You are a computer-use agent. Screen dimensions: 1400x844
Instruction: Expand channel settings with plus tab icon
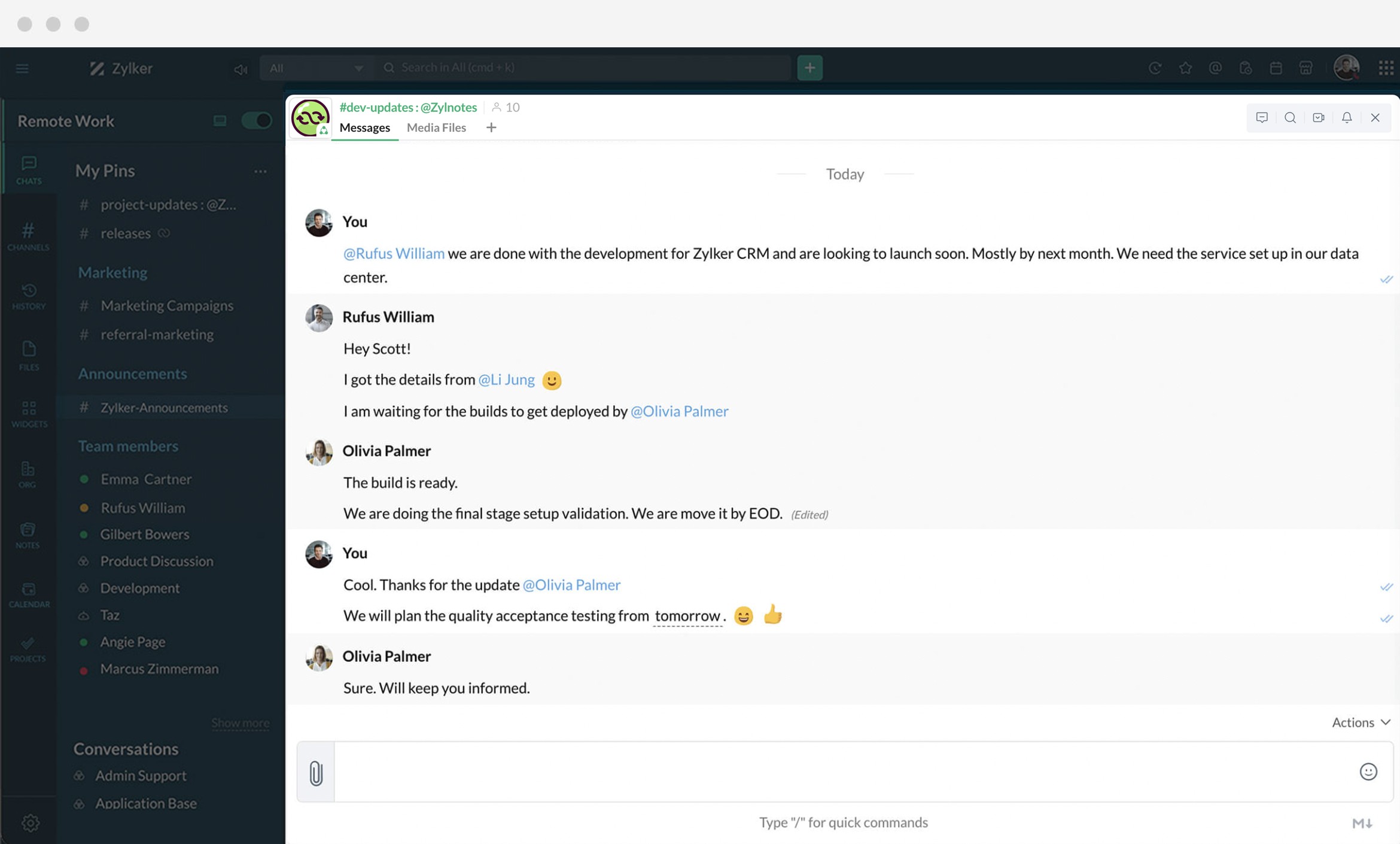[x=491, y=128]
